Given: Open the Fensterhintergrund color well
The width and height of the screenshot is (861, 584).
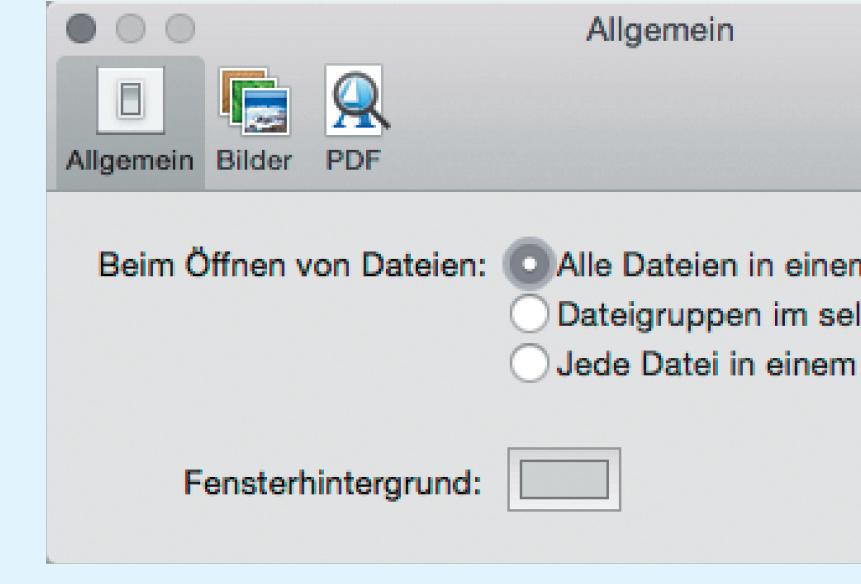Looking at the screenshot, I should (x=564, y=479).
